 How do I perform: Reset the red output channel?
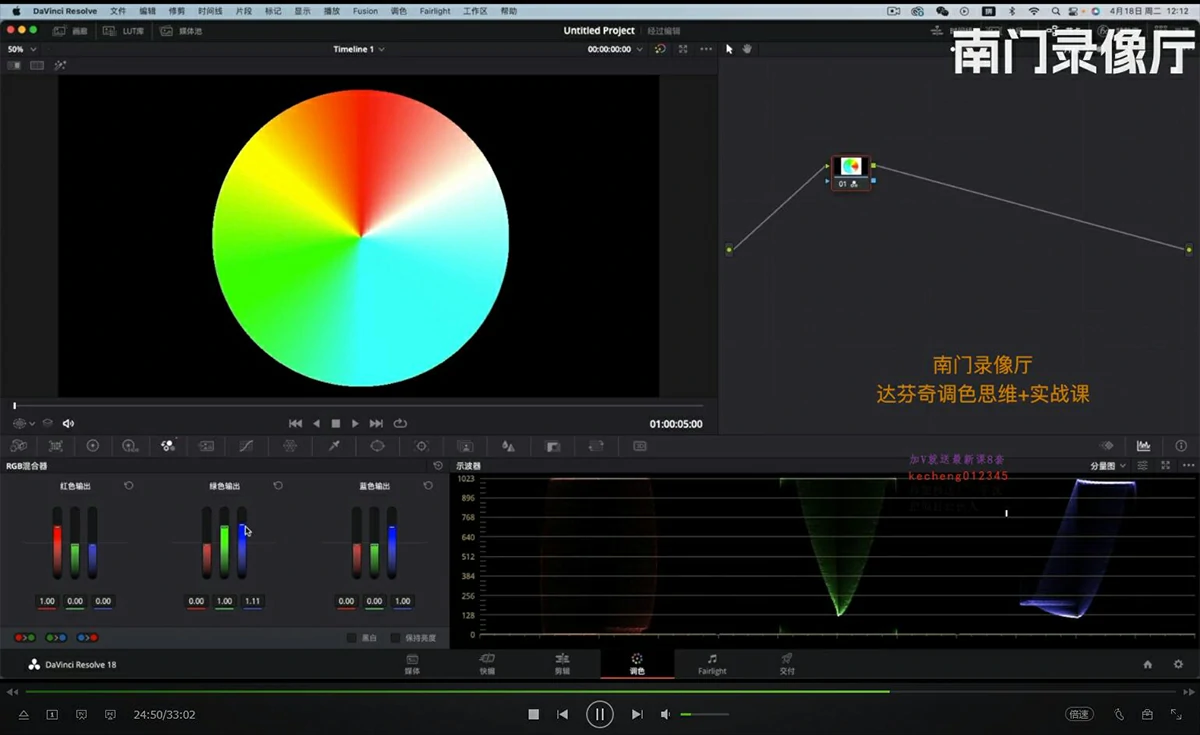pos(129,486)
